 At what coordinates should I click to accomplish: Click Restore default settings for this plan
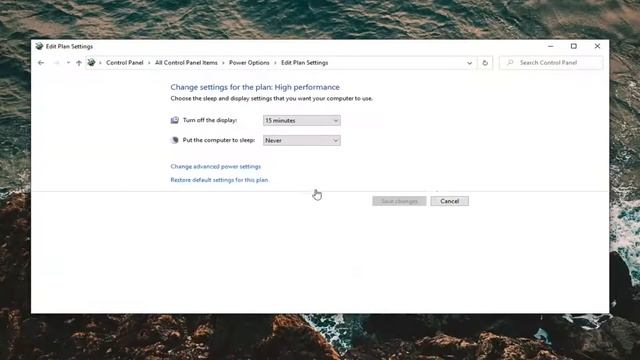pyautogui.click(x=219, y=180)
